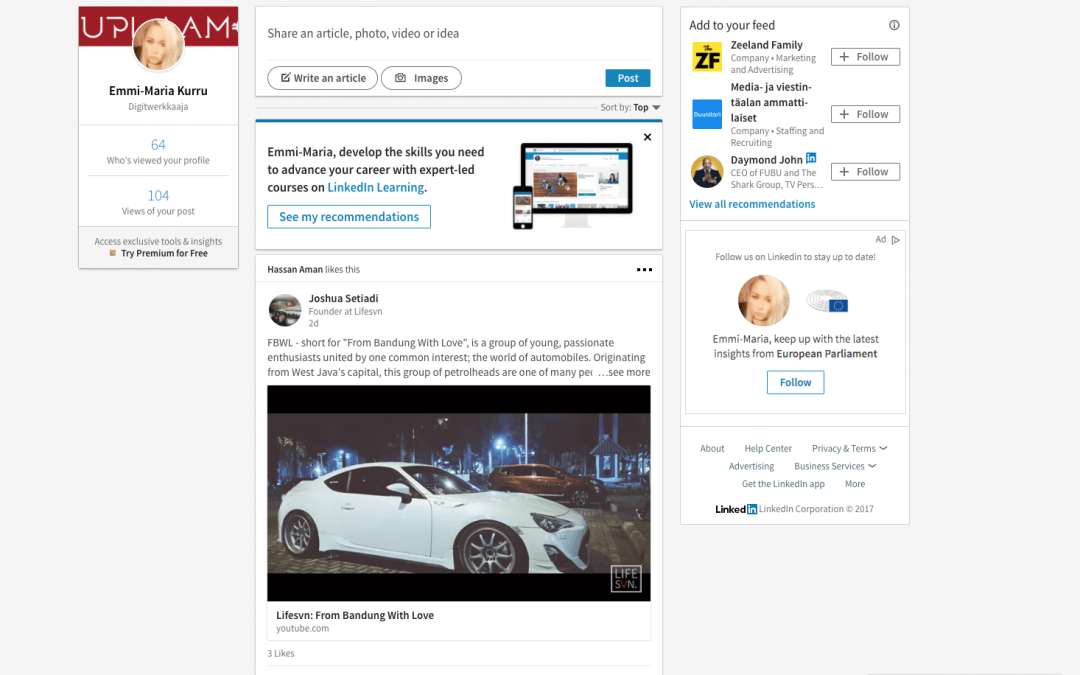Image resolution: width=1080 pixels, height=675 pixels.
Task: Click the LinkedIn influencer badge beside Daymond John
Action: (811, 158)
